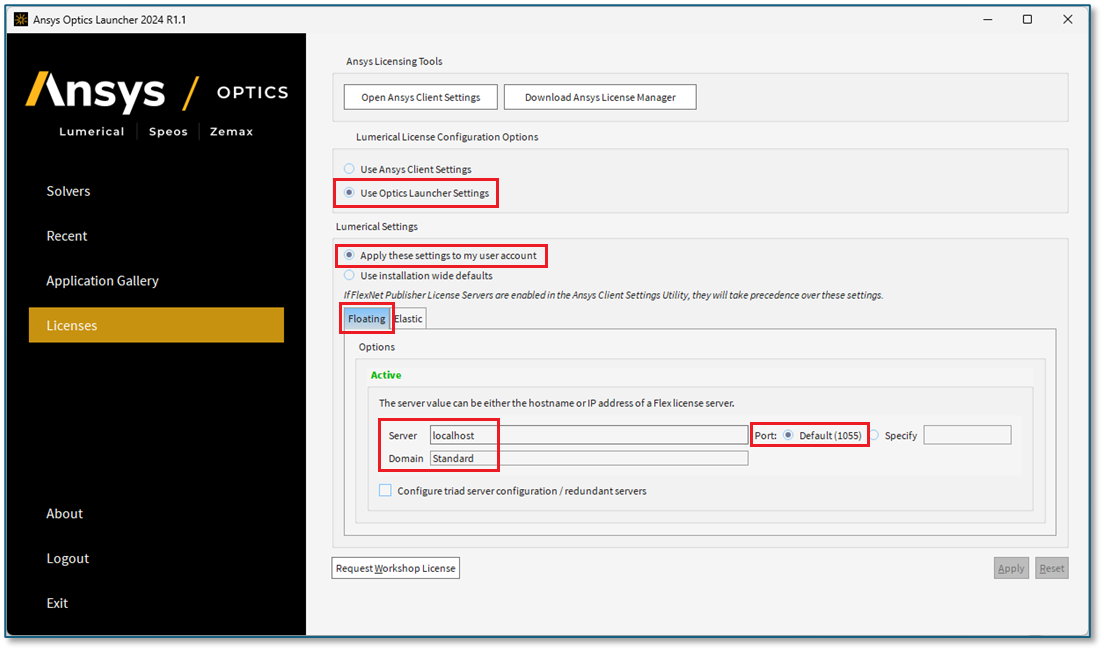Image resolution: width=1104 pixels, height=651 pixels.
Task: Select the Default (1055) port option
Action: coord(788,436)
